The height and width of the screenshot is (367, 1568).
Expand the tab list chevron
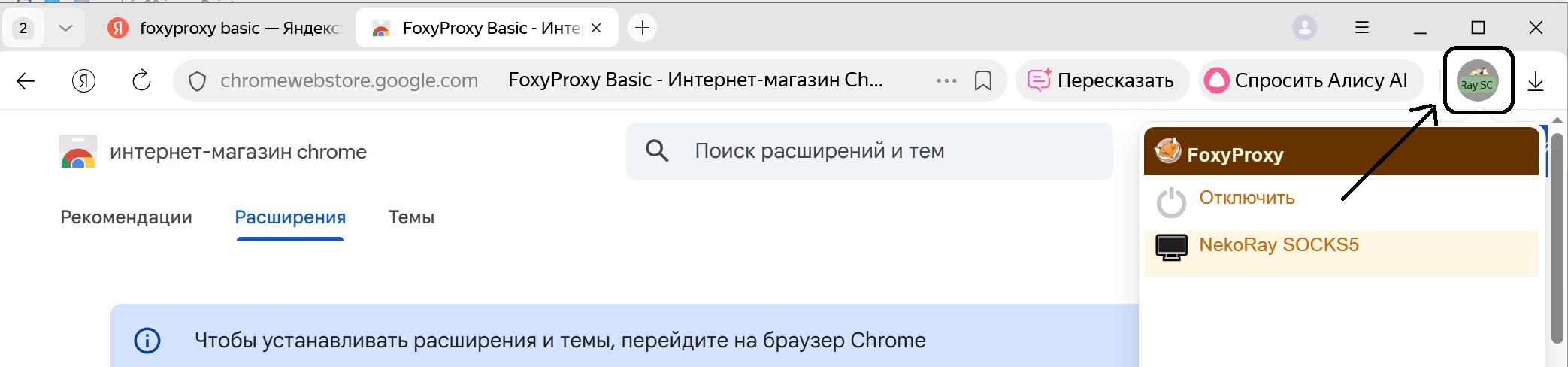[65, 28]
